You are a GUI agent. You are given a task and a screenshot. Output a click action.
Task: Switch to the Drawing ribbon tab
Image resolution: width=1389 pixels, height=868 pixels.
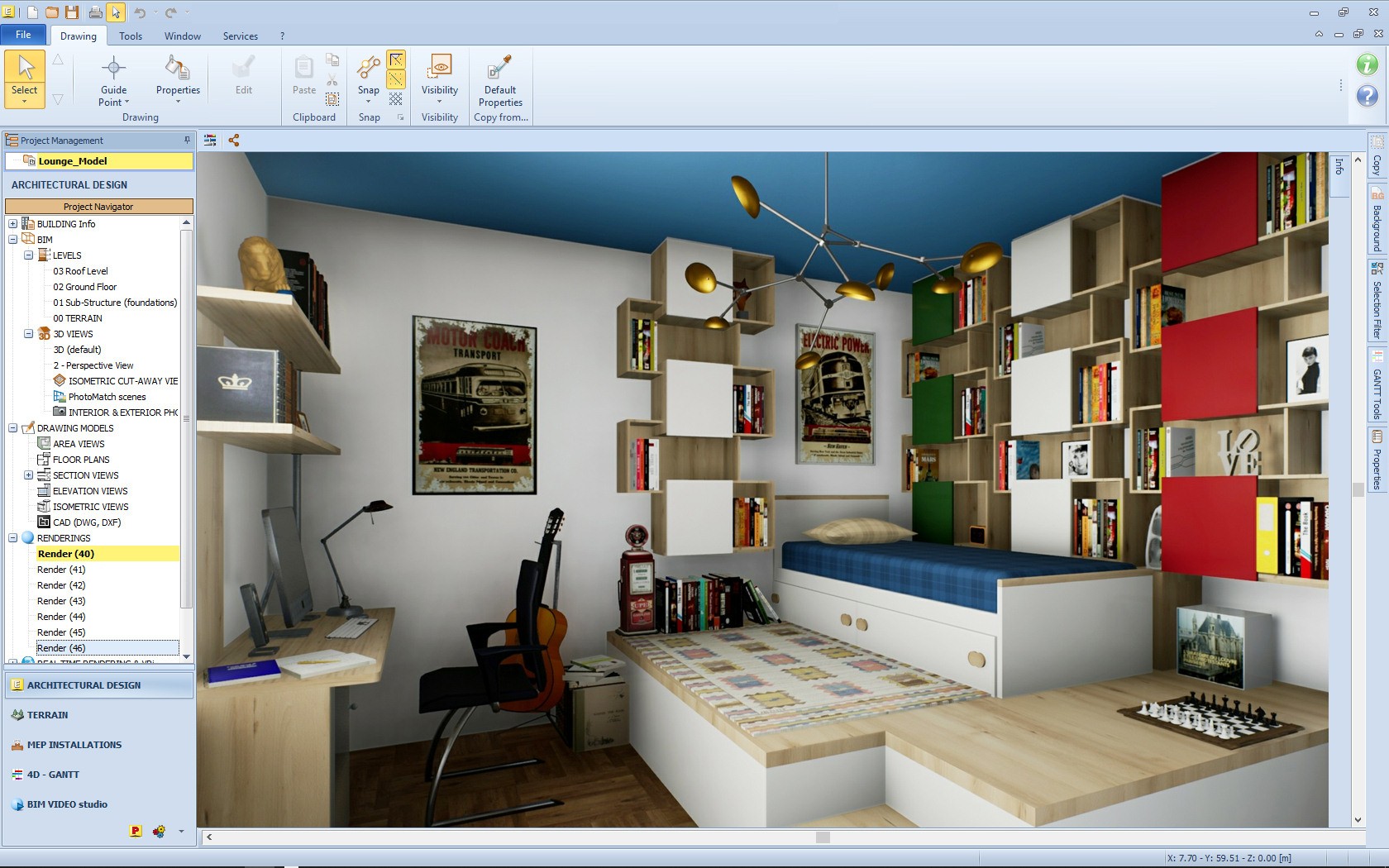coord(79,36)
